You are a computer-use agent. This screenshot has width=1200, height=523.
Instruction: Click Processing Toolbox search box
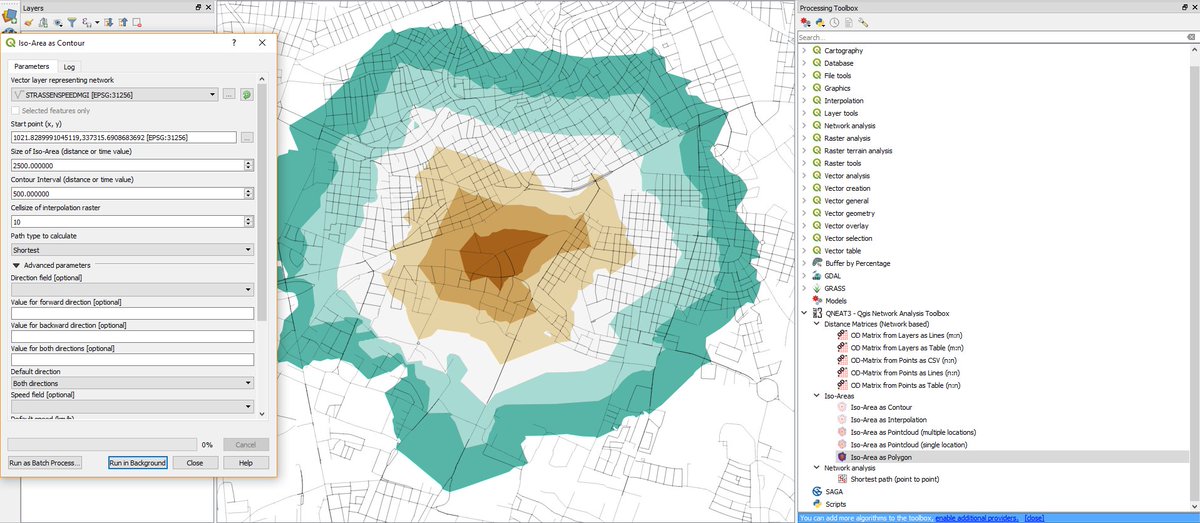point(990,37)
